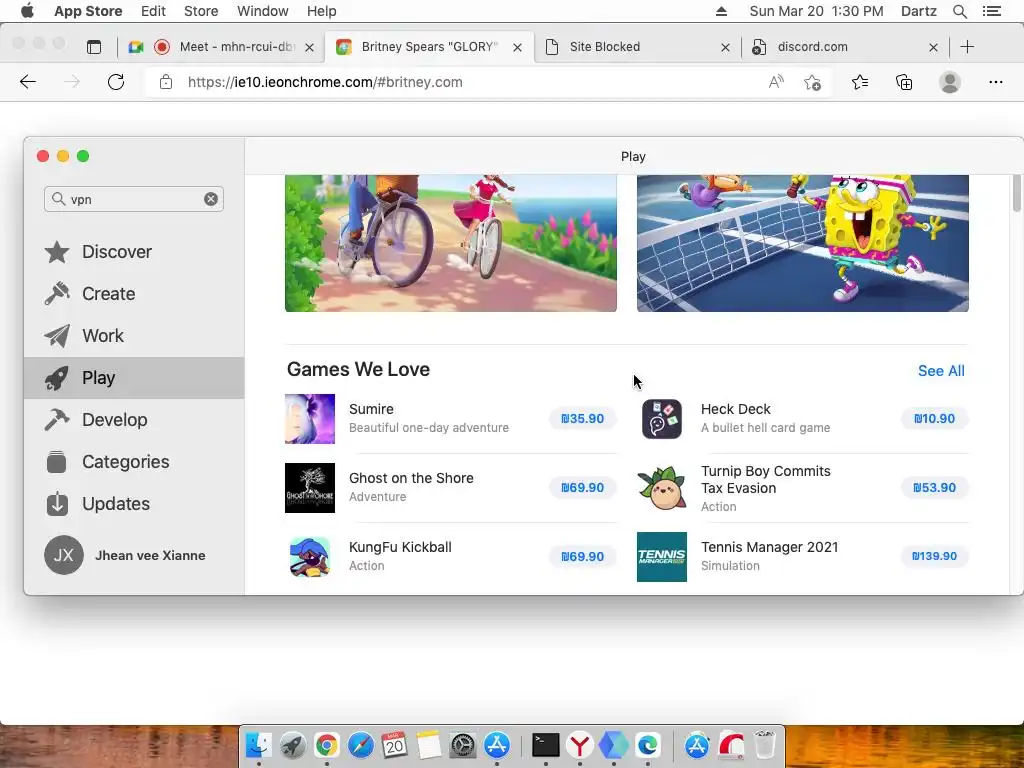Open Finder from the Dock
This screenshot has width=1024, height=768.
pos(259,745)
